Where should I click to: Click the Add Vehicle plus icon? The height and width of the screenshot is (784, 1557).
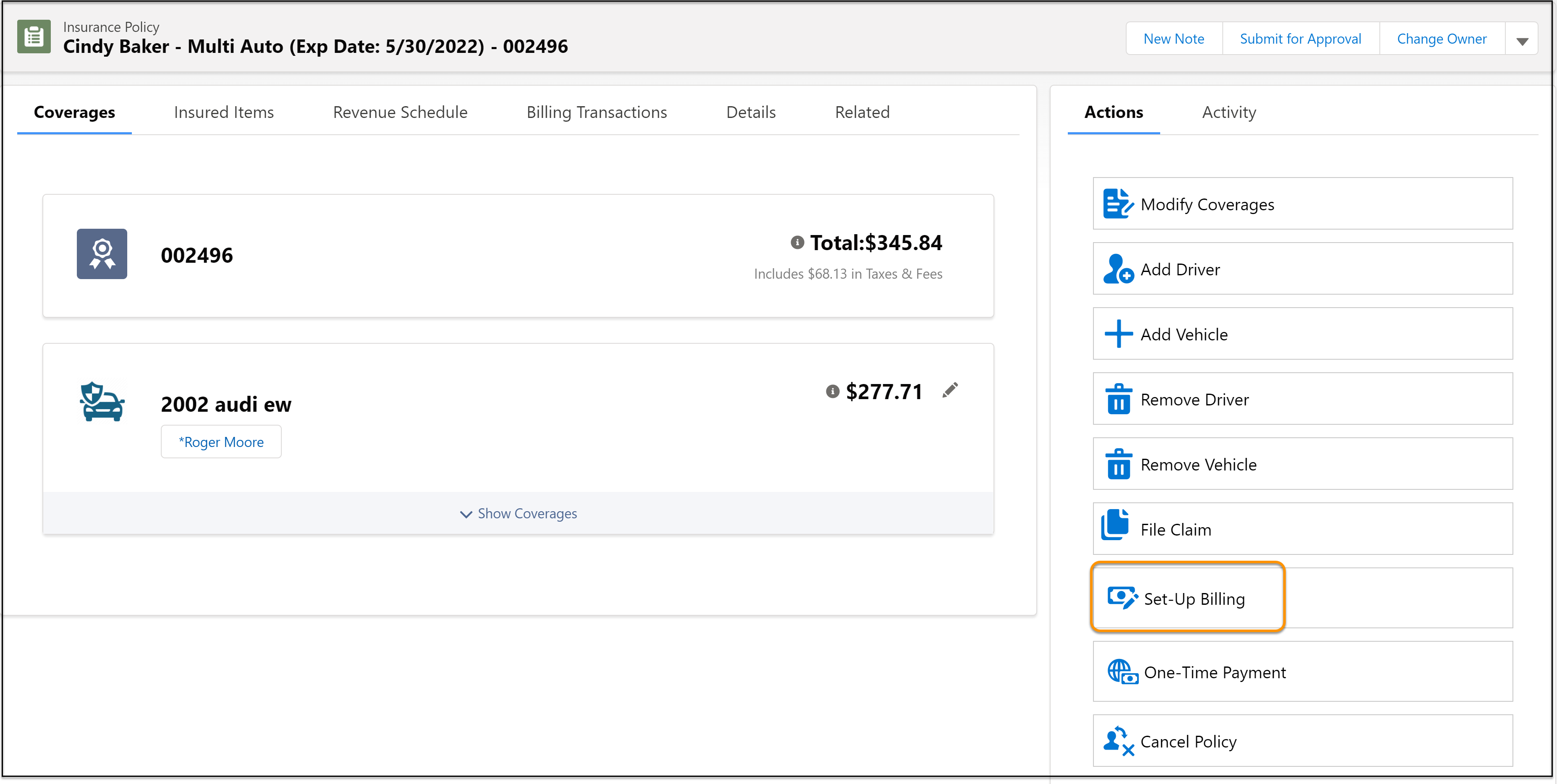coord(1118,333)
